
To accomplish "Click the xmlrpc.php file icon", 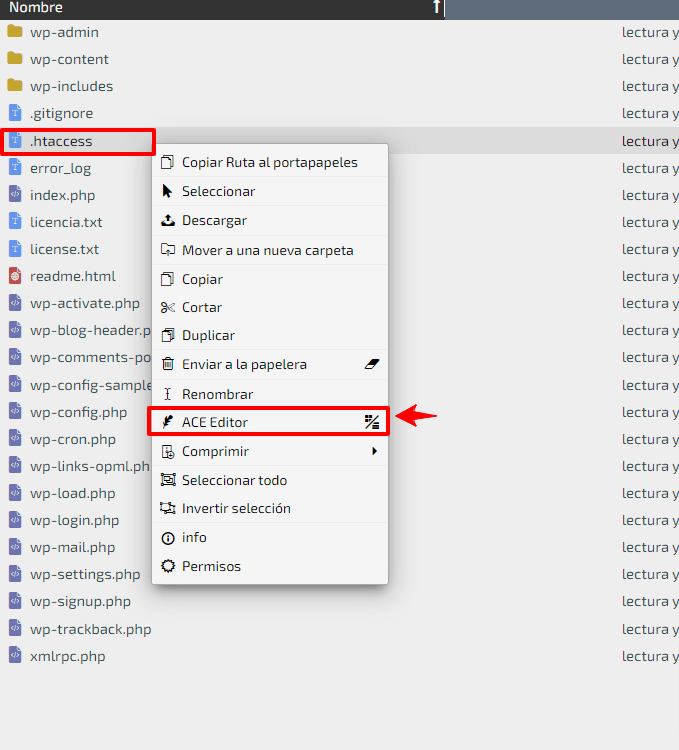I will (15, 656).
